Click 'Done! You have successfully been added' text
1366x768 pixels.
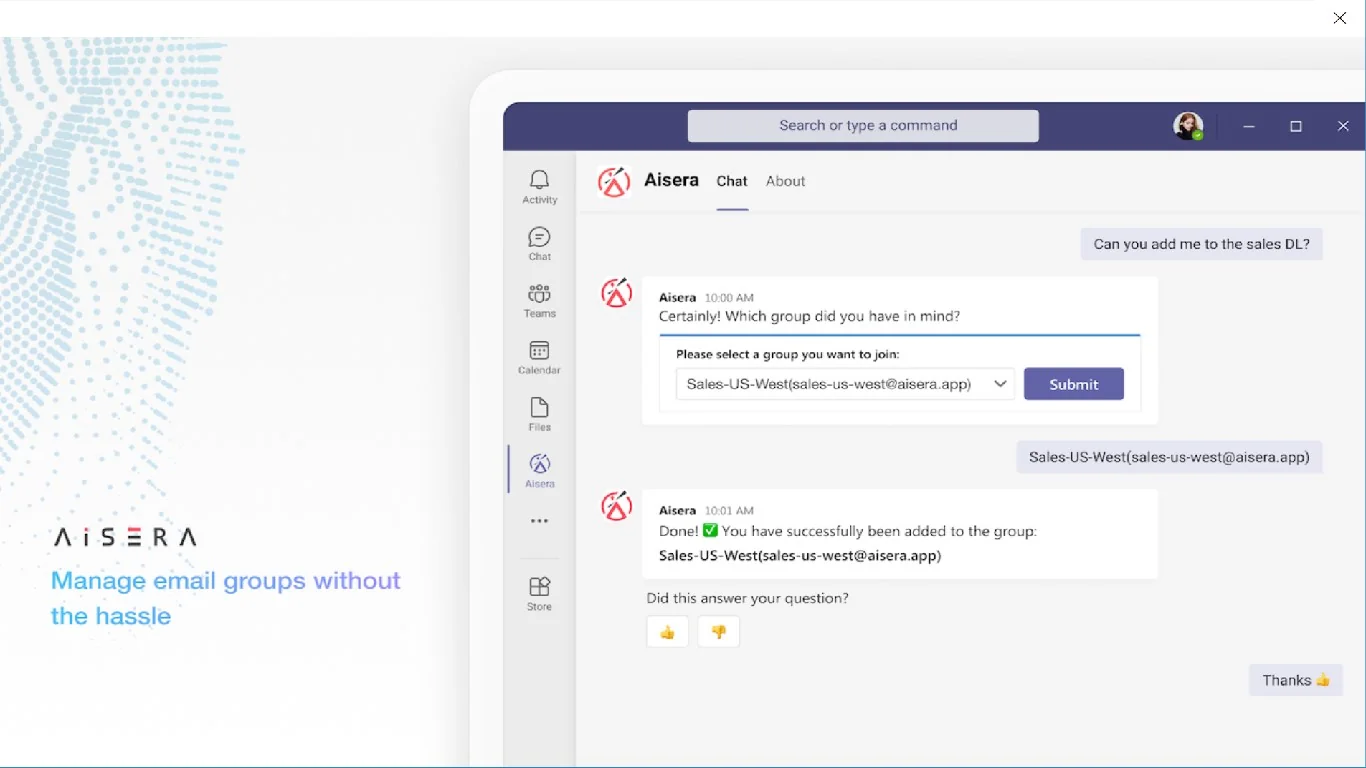click(848, 531)
